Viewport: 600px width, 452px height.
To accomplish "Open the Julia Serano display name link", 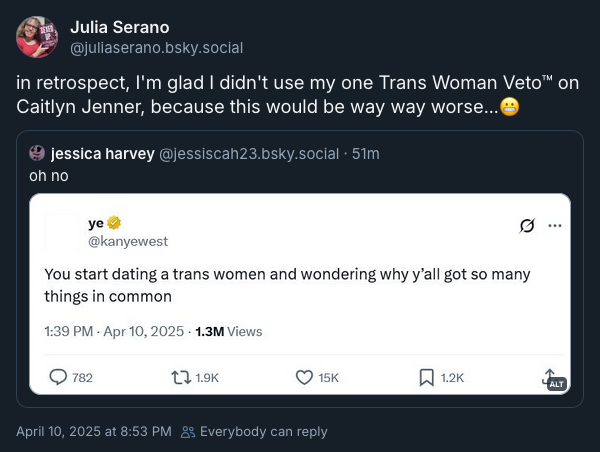I will click(x=120, y=27).
